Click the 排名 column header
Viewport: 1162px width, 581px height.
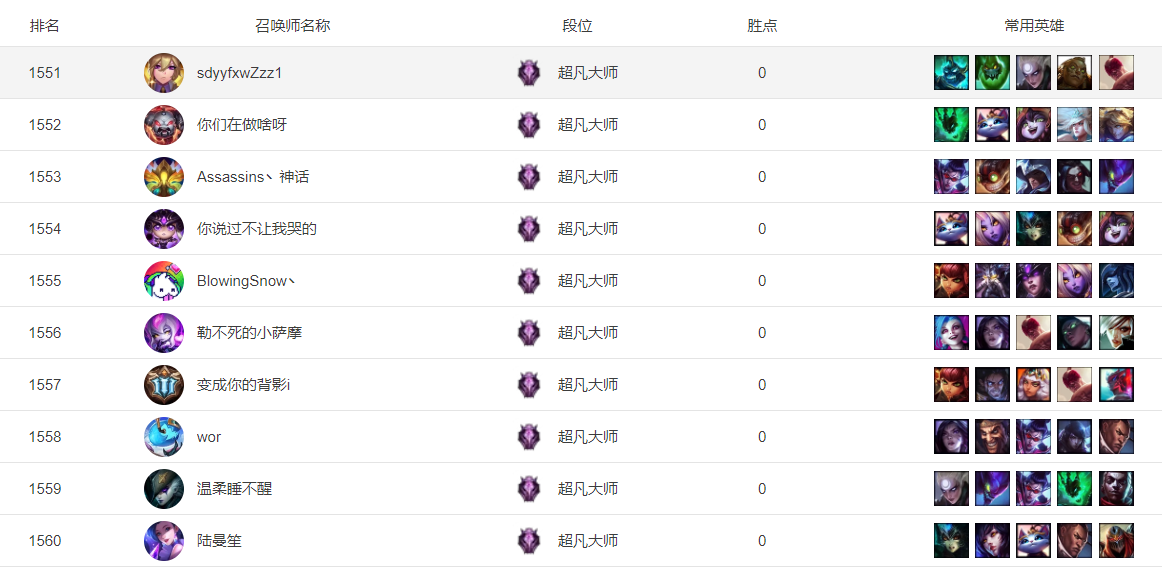(44, 26)
